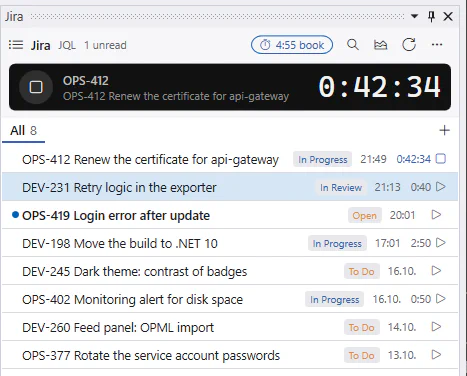Click the 14.10. date on DEV-260
This screenshot has width=467, height=376.
pos(402,327)
